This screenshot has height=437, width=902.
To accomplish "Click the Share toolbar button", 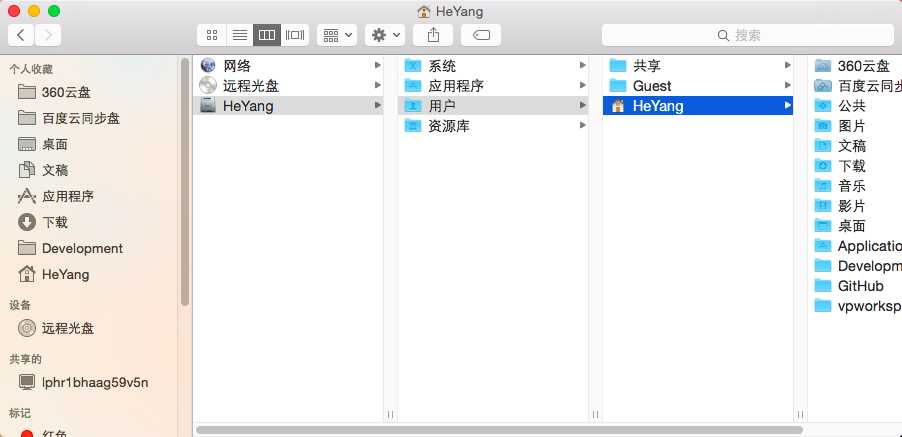I will [433, 35].
